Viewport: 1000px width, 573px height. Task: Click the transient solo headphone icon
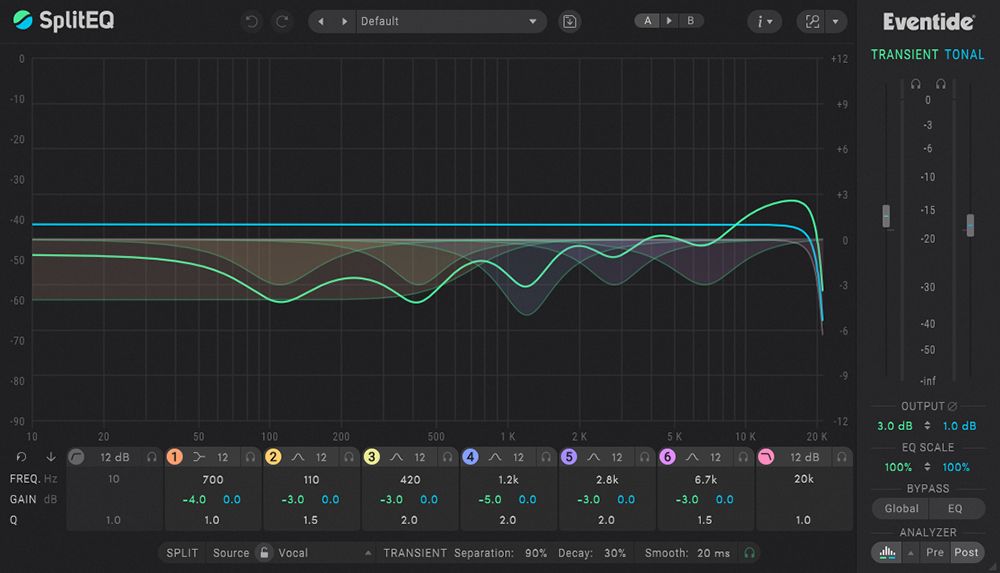point(749,553)
